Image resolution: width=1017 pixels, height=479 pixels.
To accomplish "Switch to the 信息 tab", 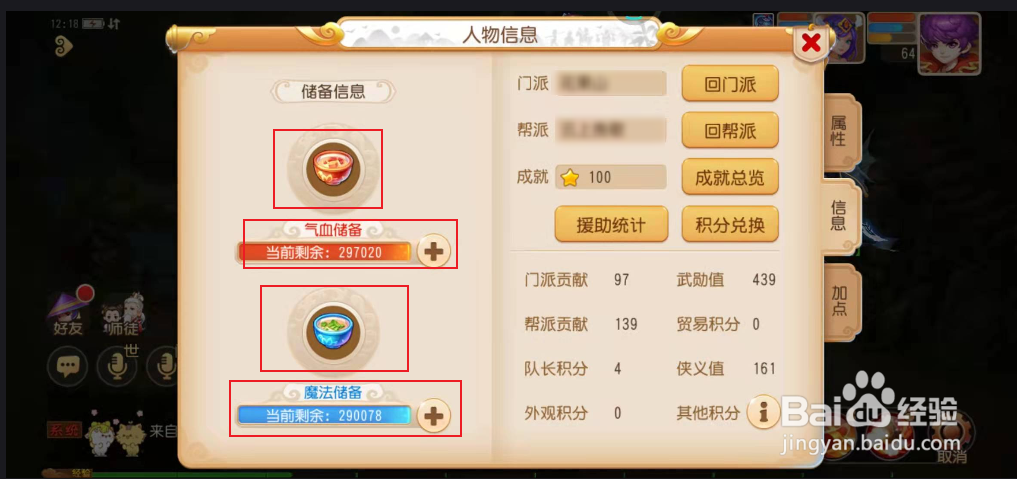I will [x=840, y=216].
